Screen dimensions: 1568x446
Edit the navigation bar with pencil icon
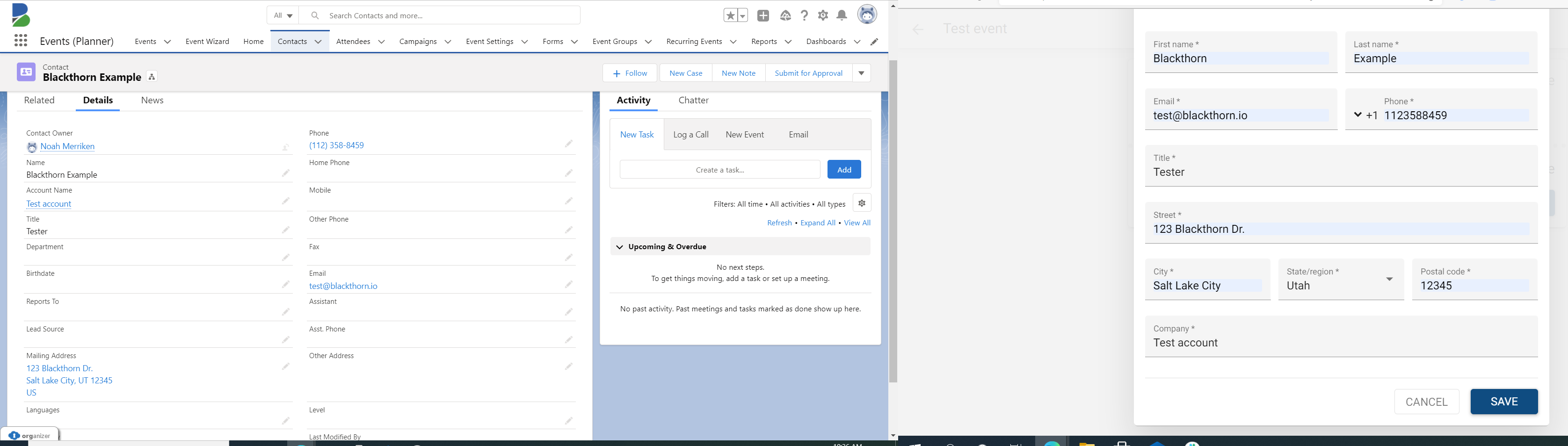[874, 42]
